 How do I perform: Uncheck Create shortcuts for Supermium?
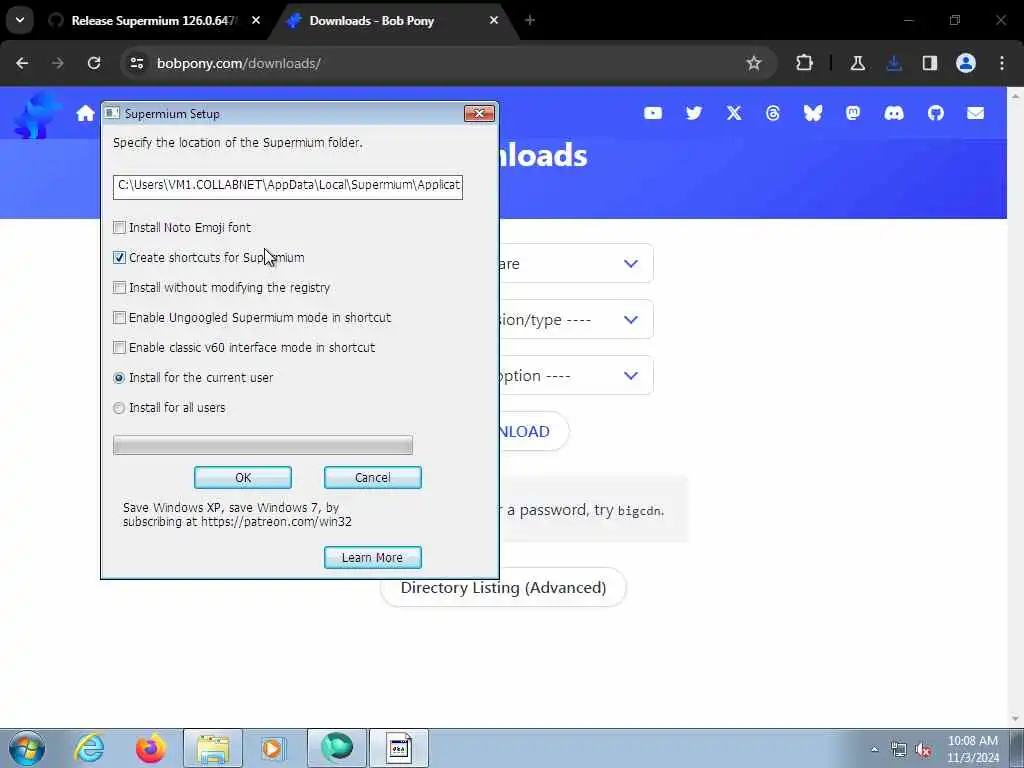(120, 257)
